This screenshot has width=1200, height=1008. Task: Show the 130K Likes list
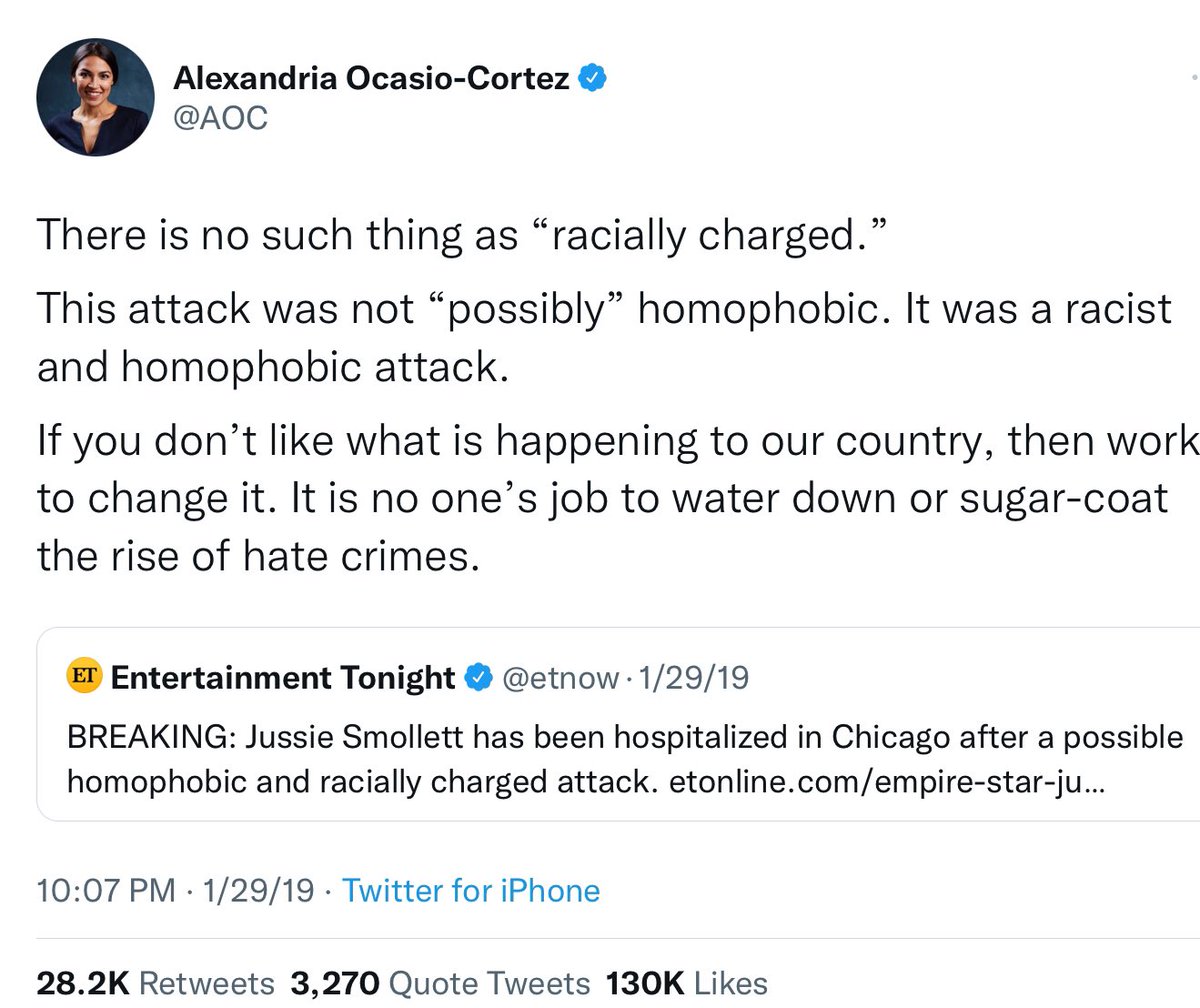[684, 983]
